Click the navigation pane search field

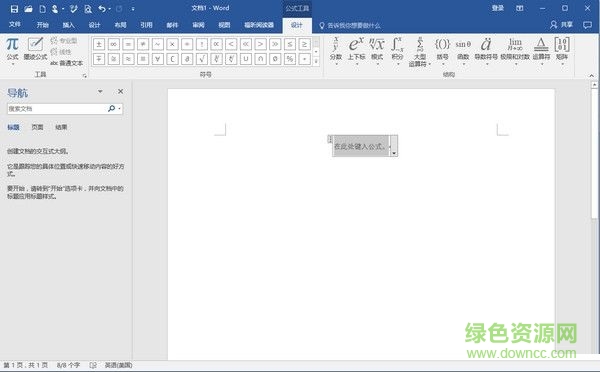tap(56, 109)
